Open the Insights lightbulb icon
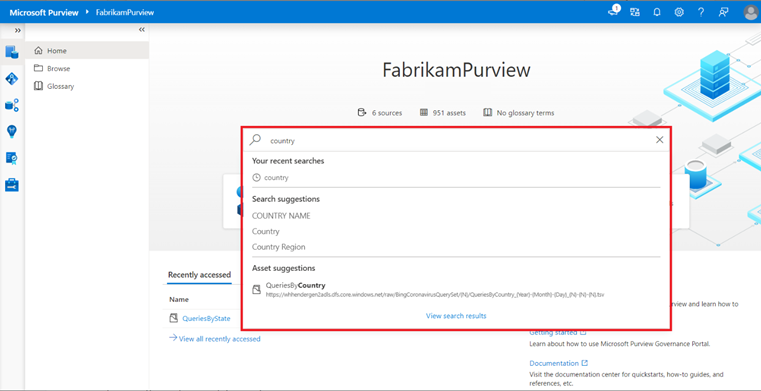 pyautogui.click(x=12, y=131)
